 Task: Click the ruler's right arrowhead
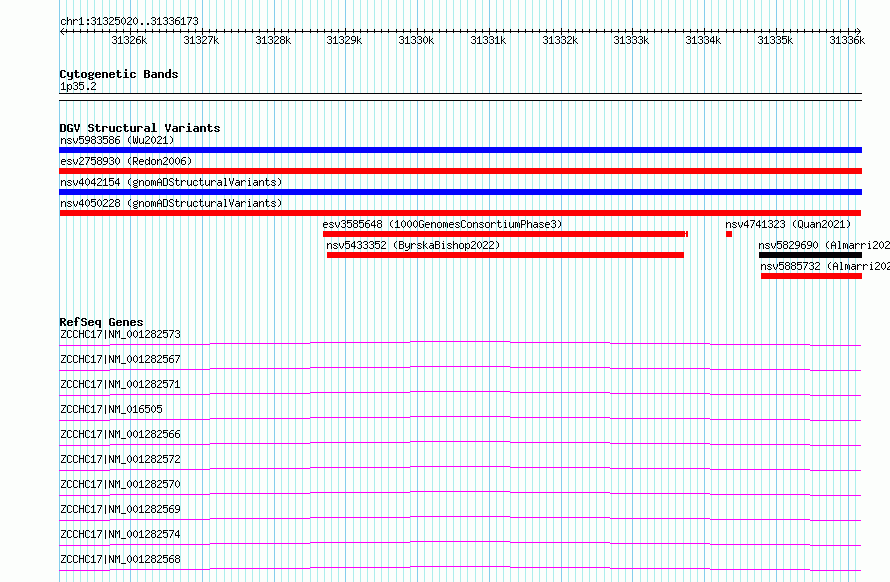pyautogui.click(x=859, y=31)
